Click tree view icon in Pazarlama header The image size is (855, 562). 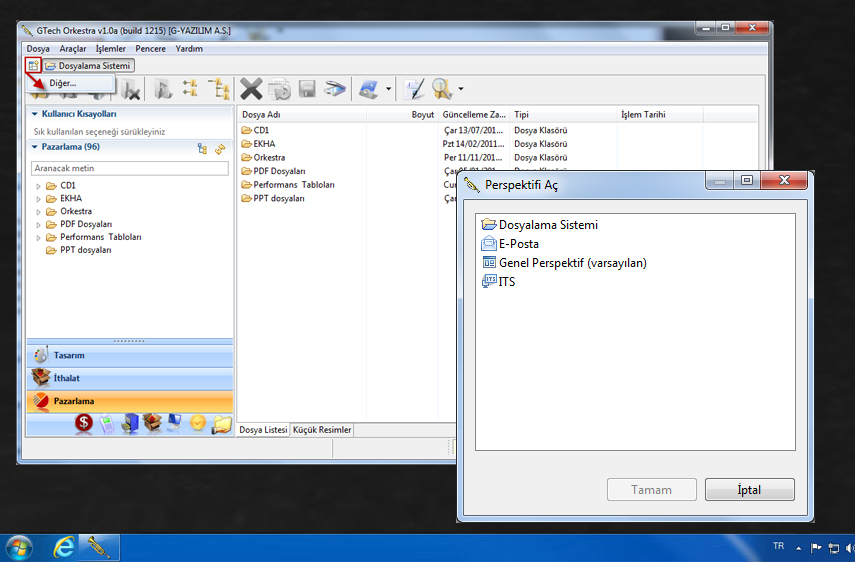(x=202, y=148)
